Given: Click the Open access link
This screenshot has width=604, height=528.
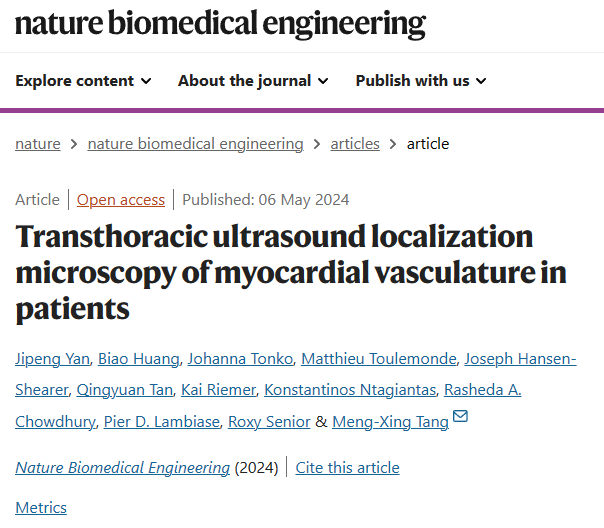Looking at the screenshot, I should pos(121,200).
